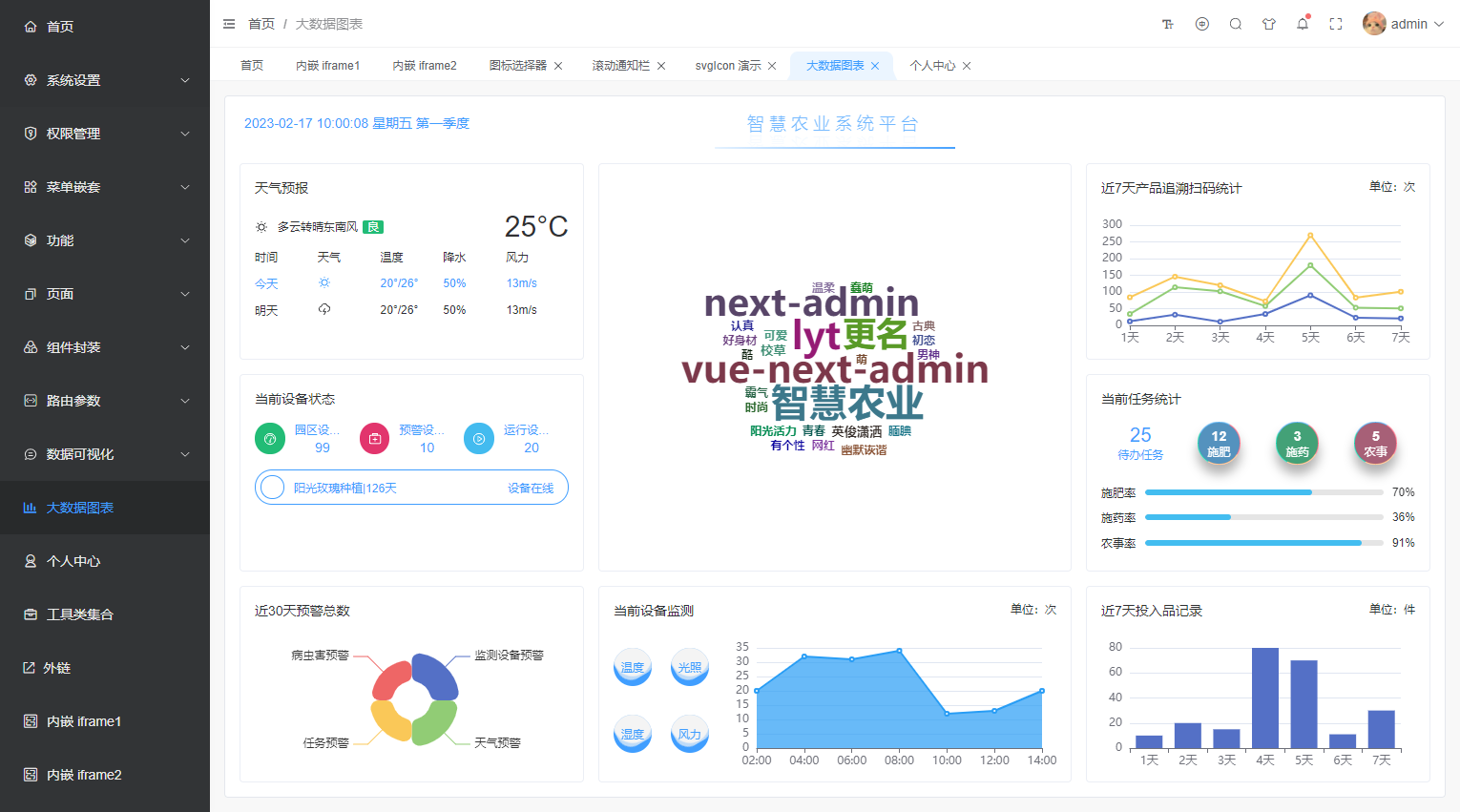Image resolution: width=1460 pixels, height=812 pixels.
Task: Switch to the 内嵌 iframe2 tab
Action: tap(425, 66)
